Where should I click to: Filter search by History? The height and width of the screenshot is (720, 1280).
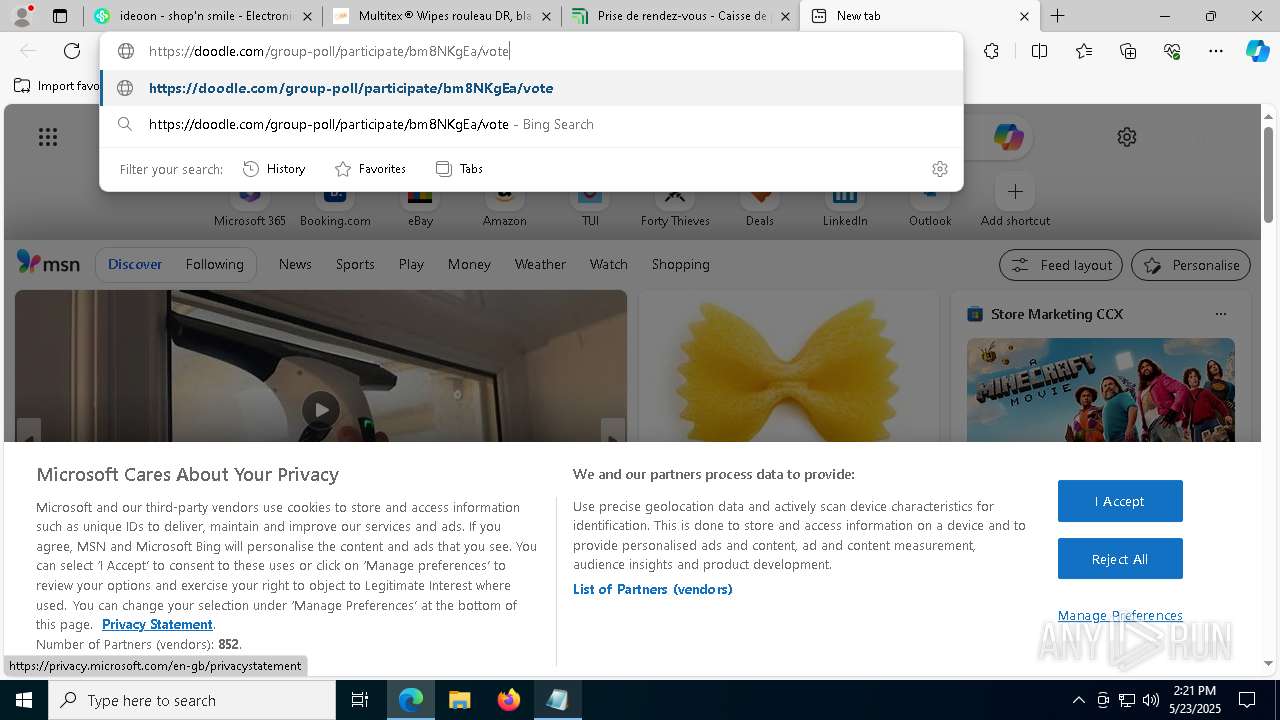click(x=274, y=169)
